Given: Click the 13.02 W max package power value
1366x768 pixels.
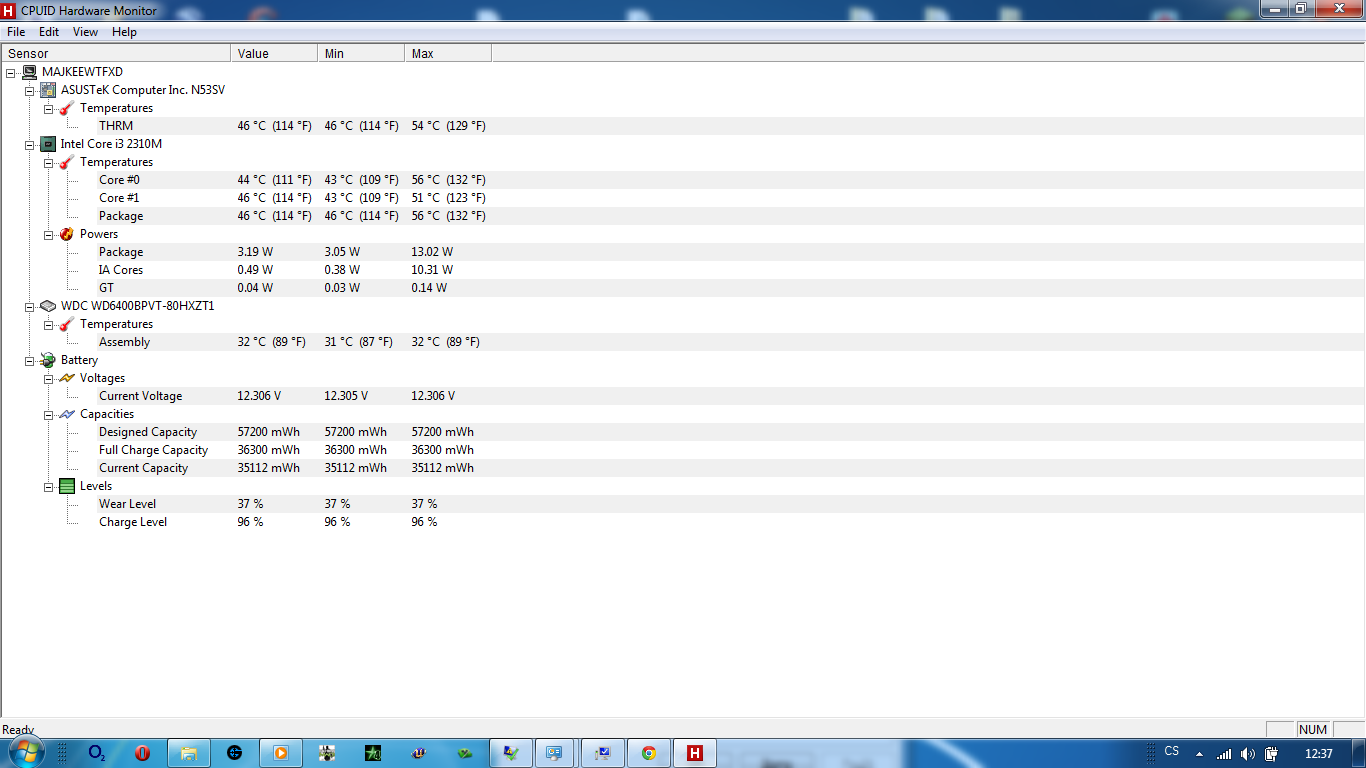Looking at the screenshot, I should [x=432, y=252].
